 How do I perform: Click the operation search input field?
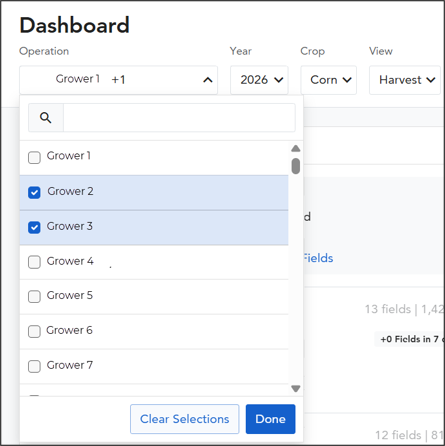pos(179,118)
